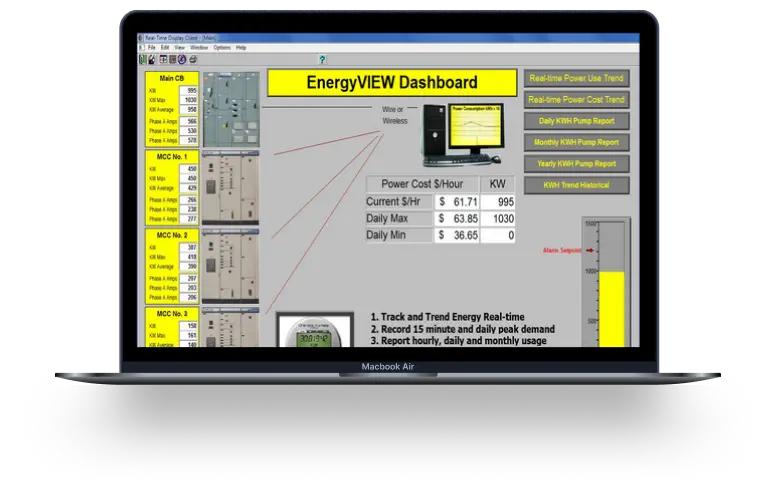Click the round blue globe toolbar icon
Image resolution: width=776 pixels, height=485 pixels.
point(182,59)
